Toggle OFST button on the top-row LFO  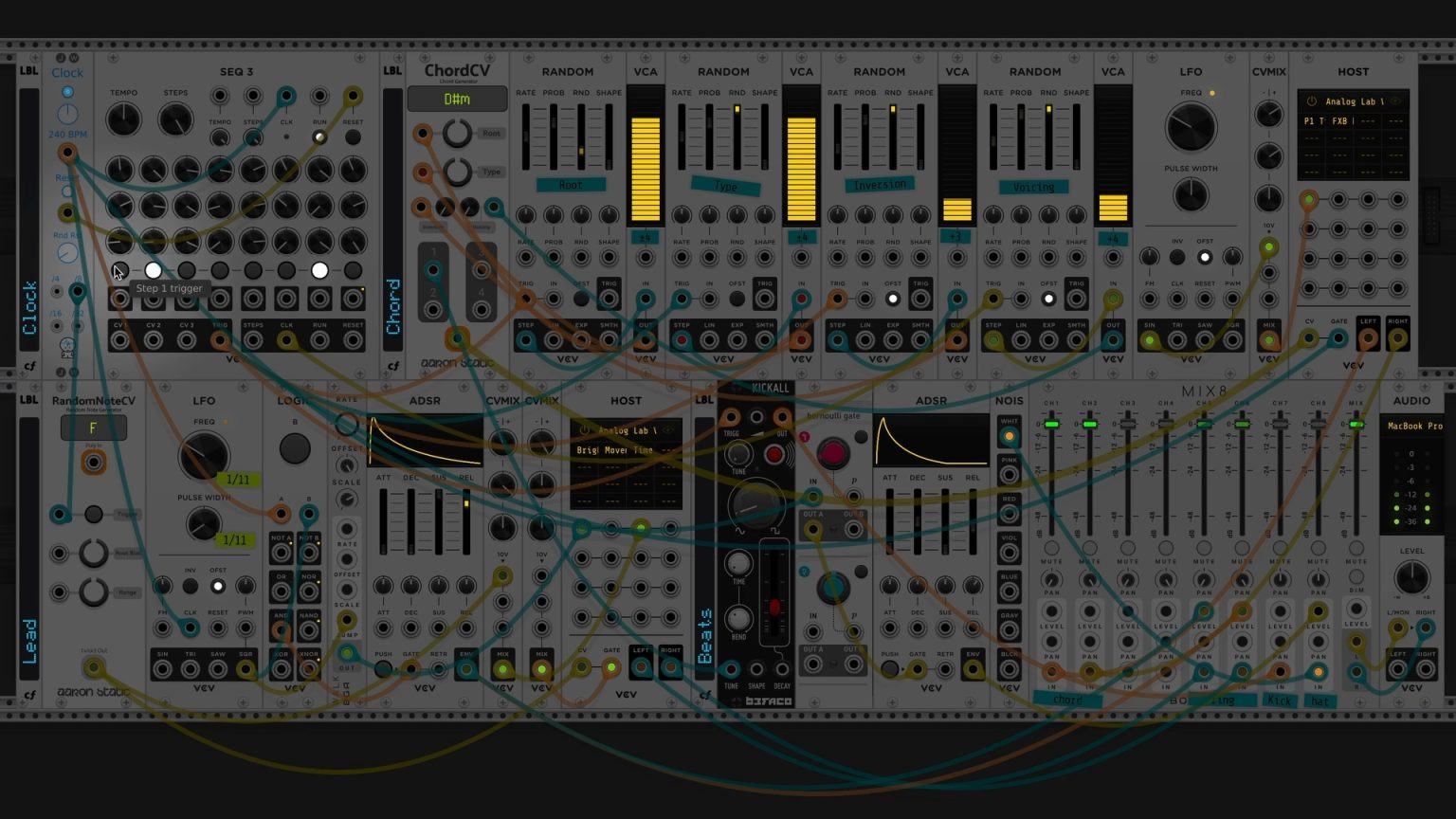(1205, 257)
